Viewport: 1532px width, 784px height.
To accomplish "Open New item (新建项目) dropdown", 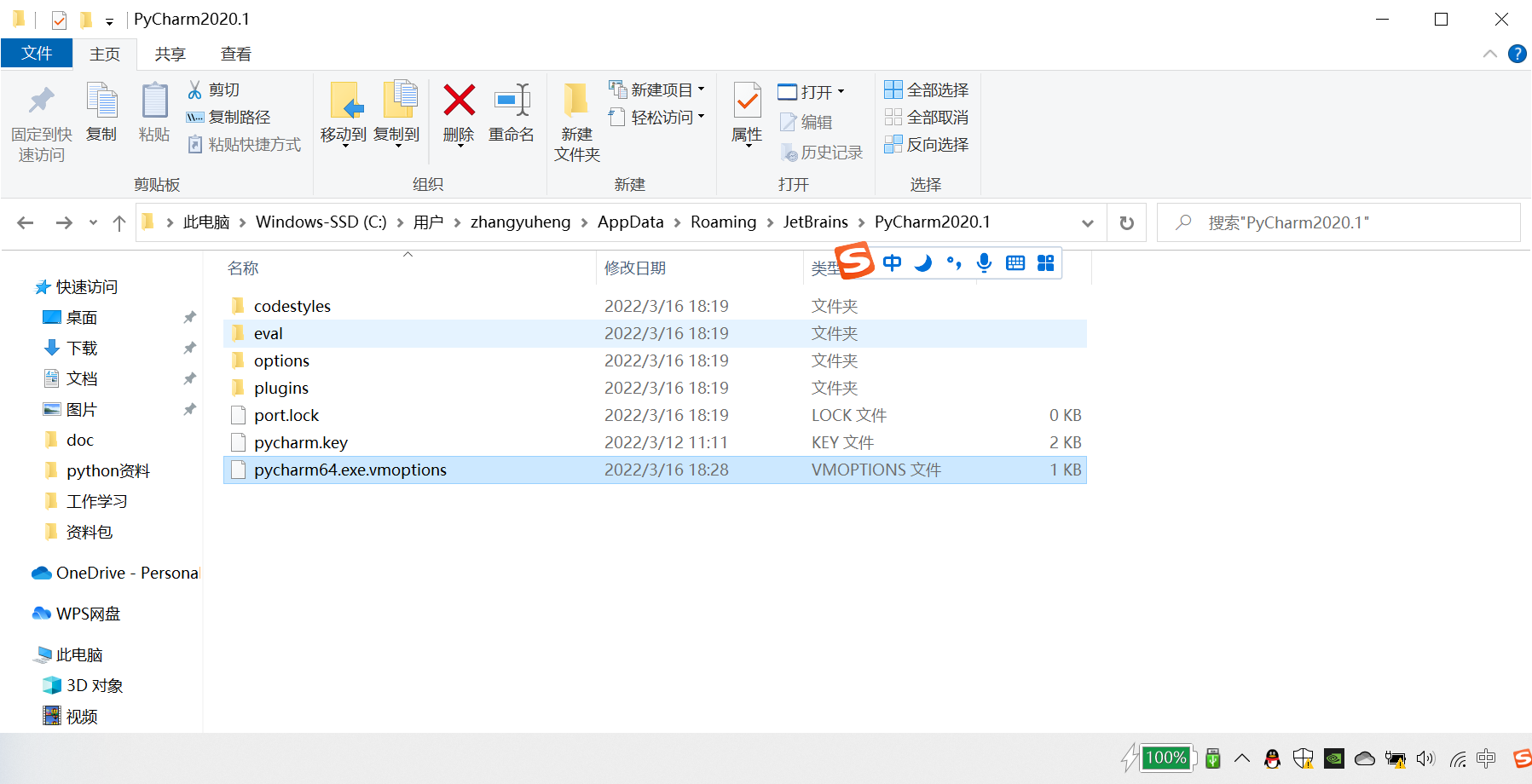I will click(x=656, y=89).
